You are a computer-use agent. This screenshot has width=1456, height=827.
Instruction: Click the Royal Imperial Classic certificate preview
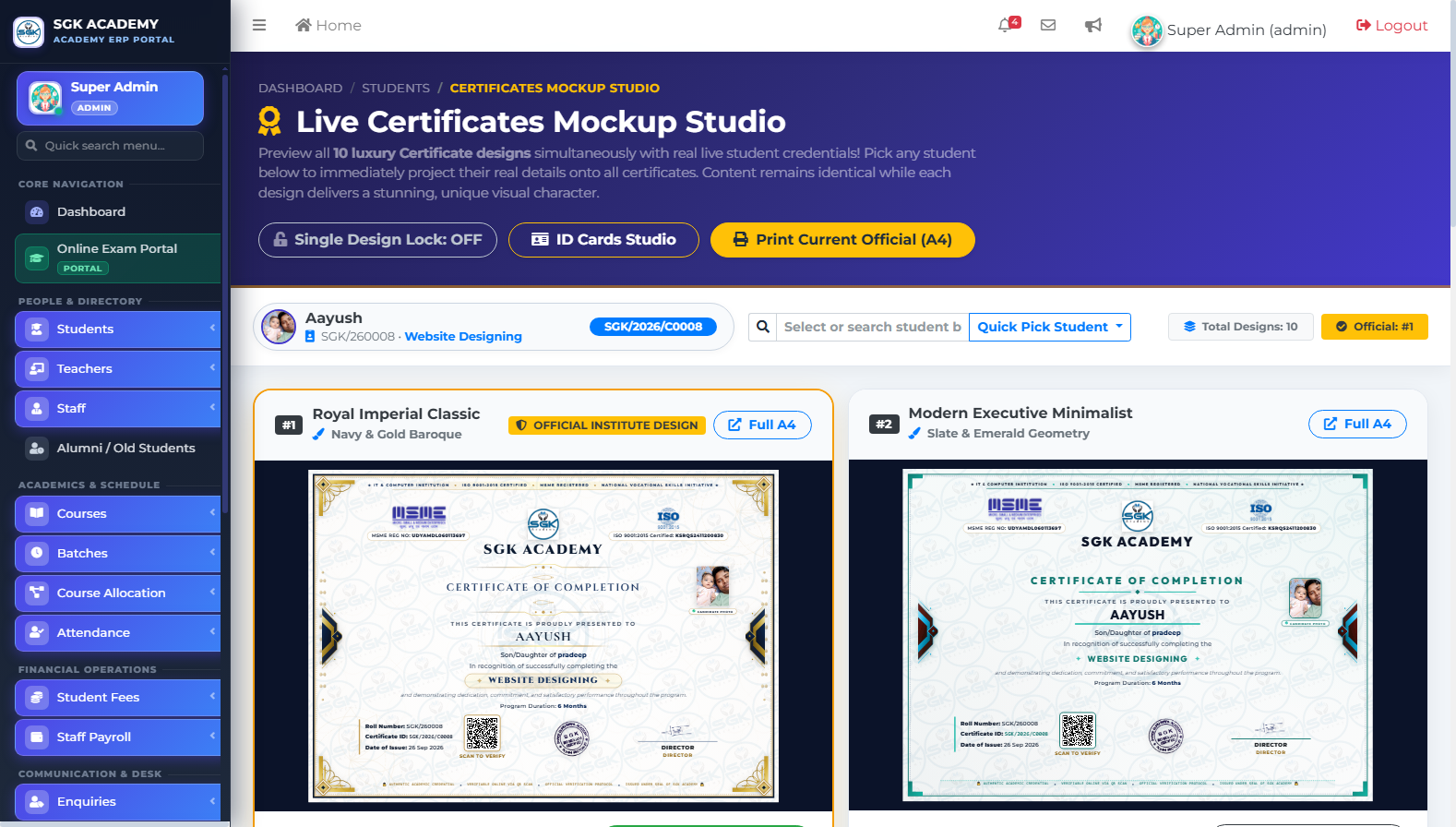[543, 636]
